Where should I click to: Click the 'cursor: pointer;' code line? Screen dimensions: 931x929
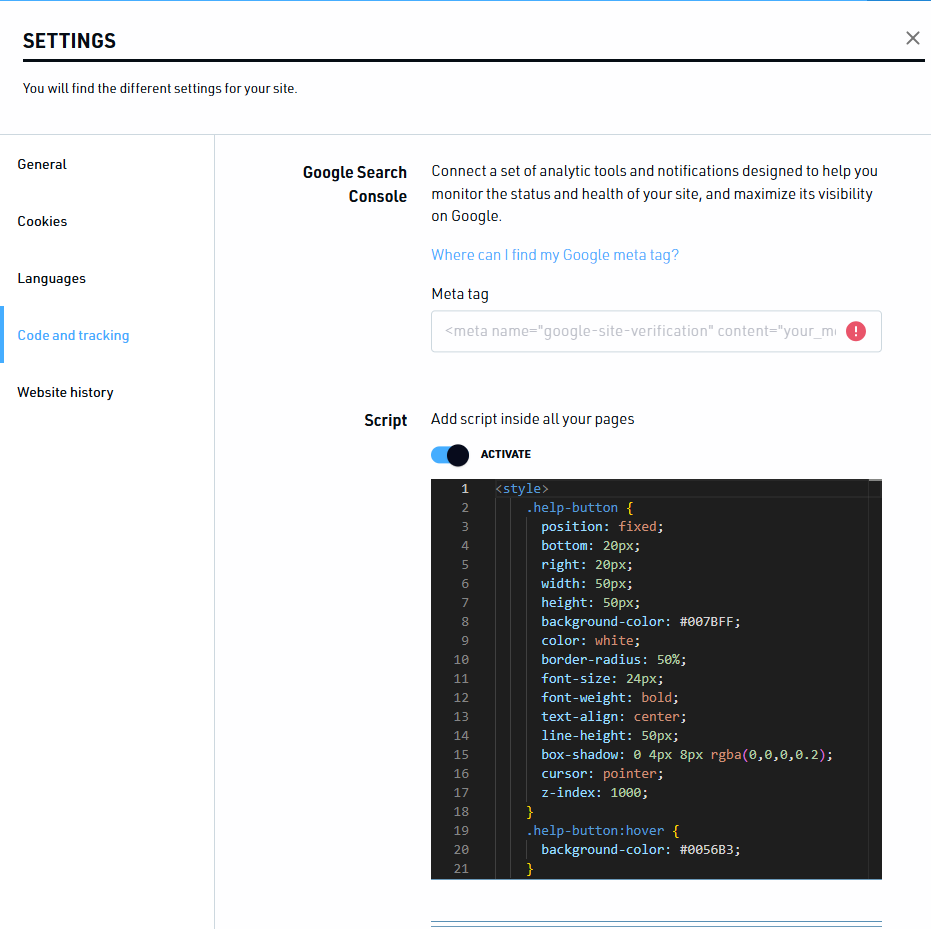point(602,773)
